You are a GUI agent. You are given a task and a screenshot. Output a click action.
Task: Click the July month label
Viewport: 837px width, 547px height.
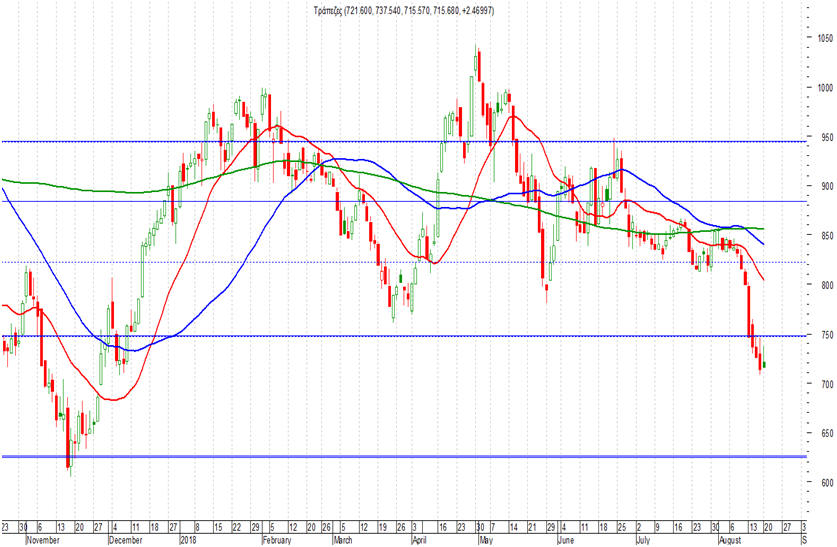644,540
